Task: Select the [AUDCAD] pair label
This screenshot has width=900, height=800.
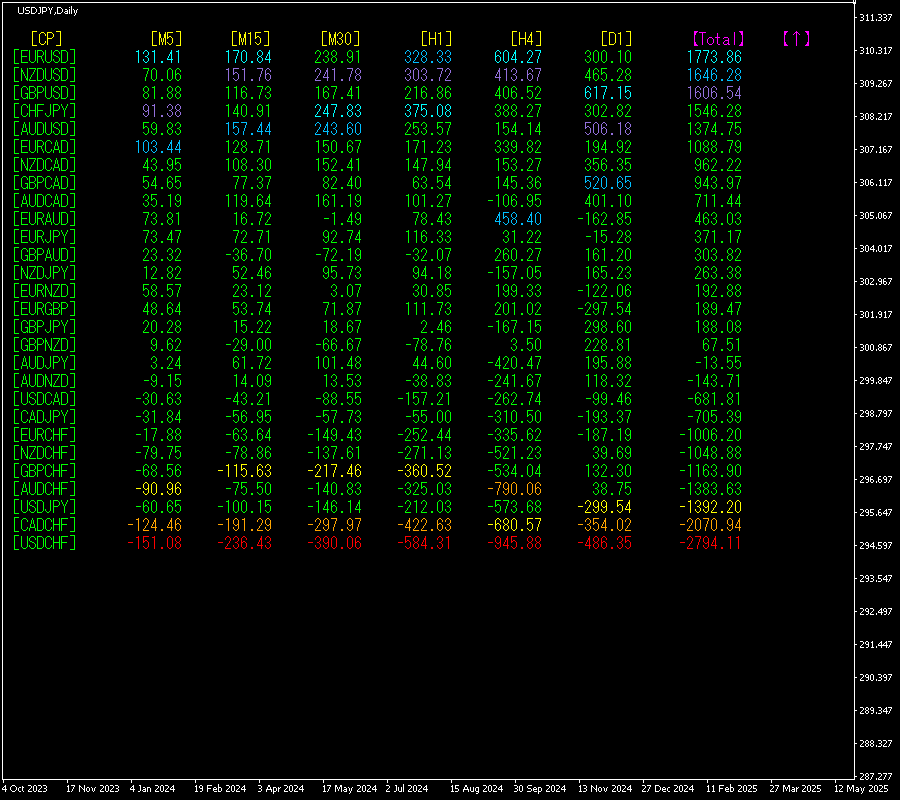Action: [x=44, y=201]
